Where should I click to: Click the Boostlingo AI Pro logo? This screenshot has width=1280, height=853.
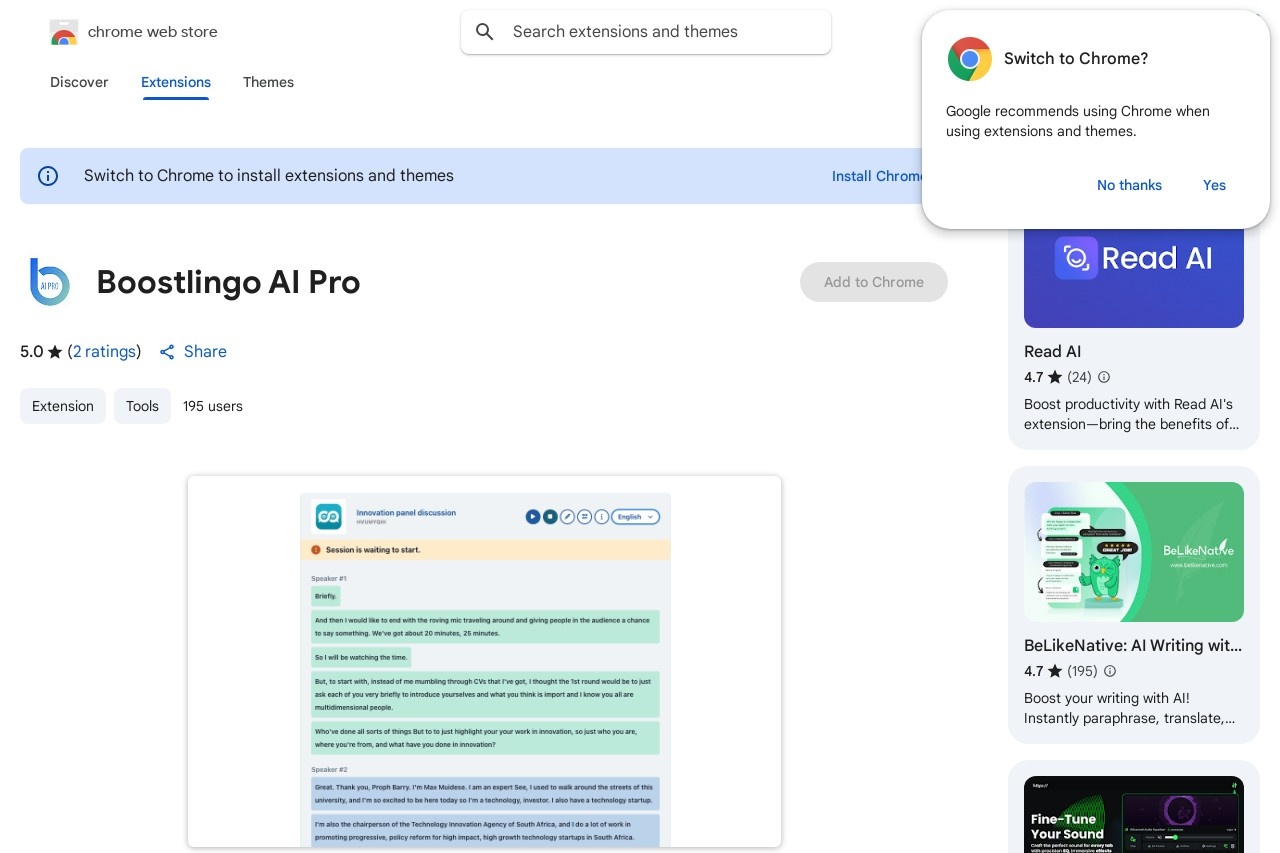pyautogui.click(x=50, y=282)
